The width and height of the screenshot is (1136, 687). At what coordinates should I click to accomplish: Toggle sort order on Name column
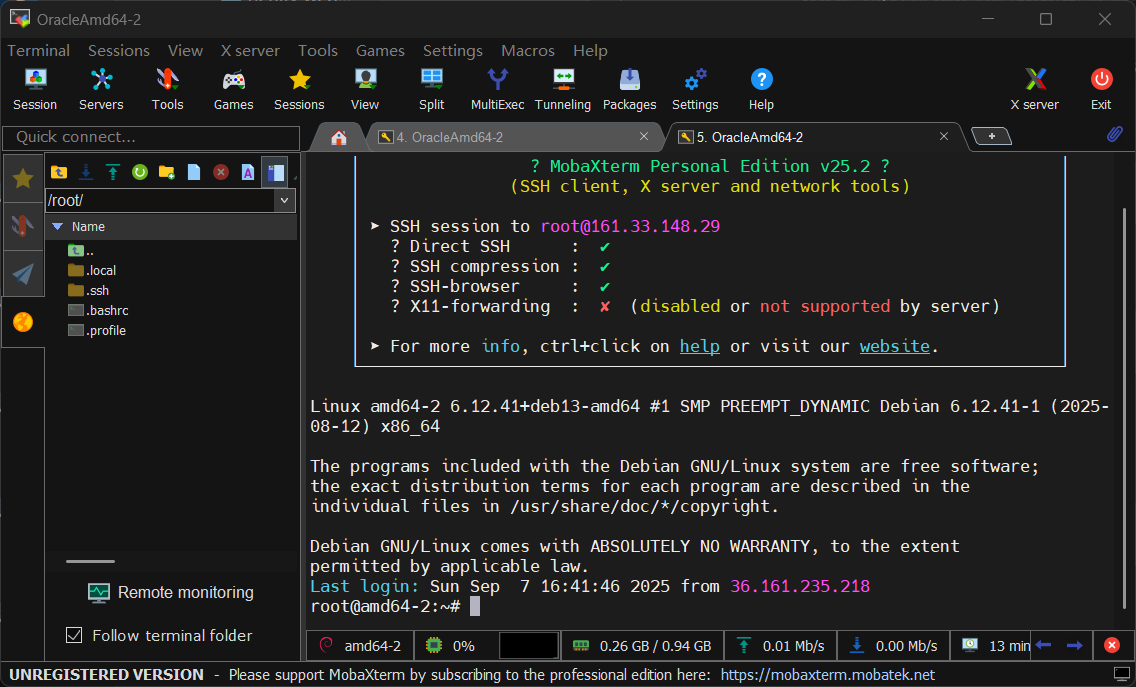(88, 227)
